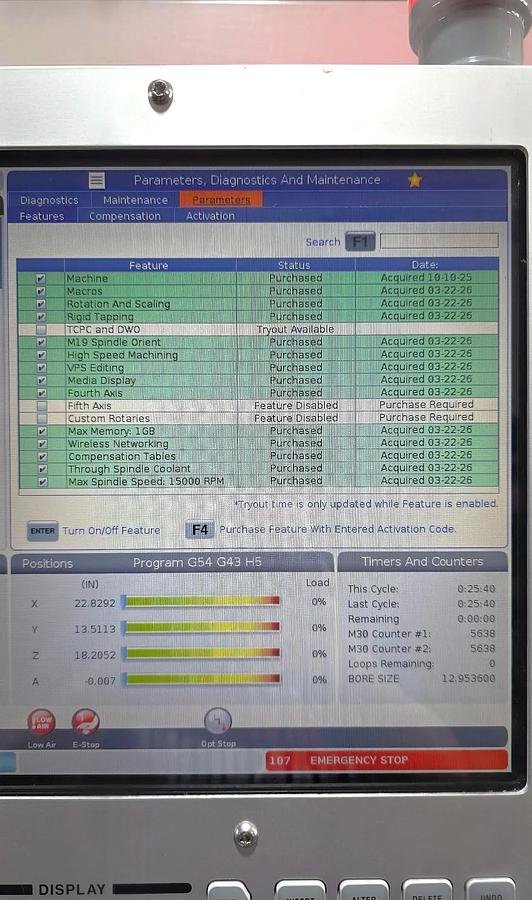Click the Turn On/Off Feature label

[x=111, y=531]
